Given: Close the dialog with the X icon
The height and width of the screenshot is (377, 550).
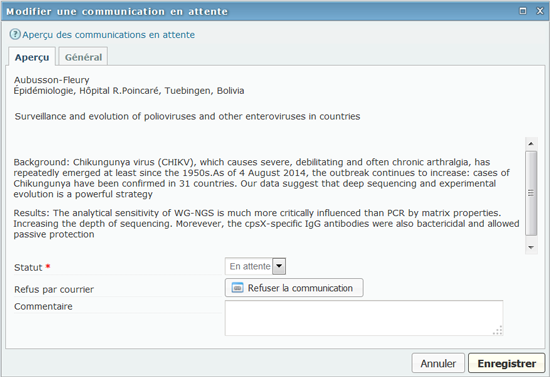Looking at the screenshot, I should [x=540, y=11].
